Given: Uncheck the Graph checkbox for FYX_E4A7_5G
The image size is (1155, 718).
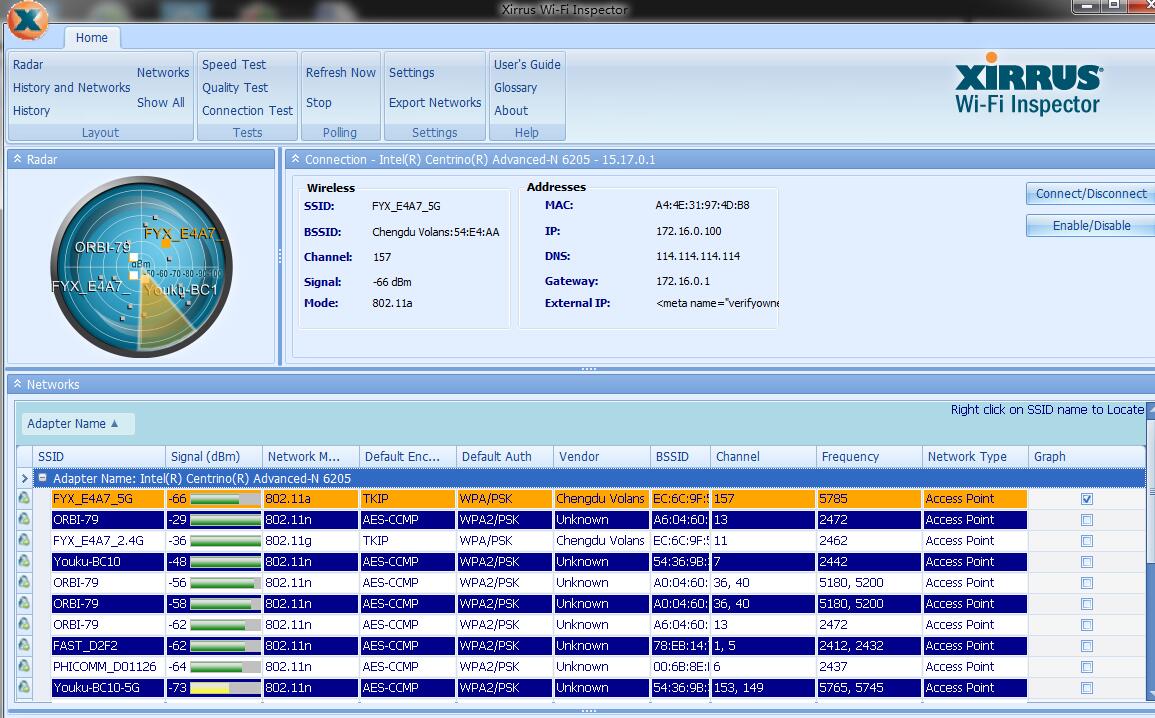Looking at the screenshot, I should coord(1087,499).
